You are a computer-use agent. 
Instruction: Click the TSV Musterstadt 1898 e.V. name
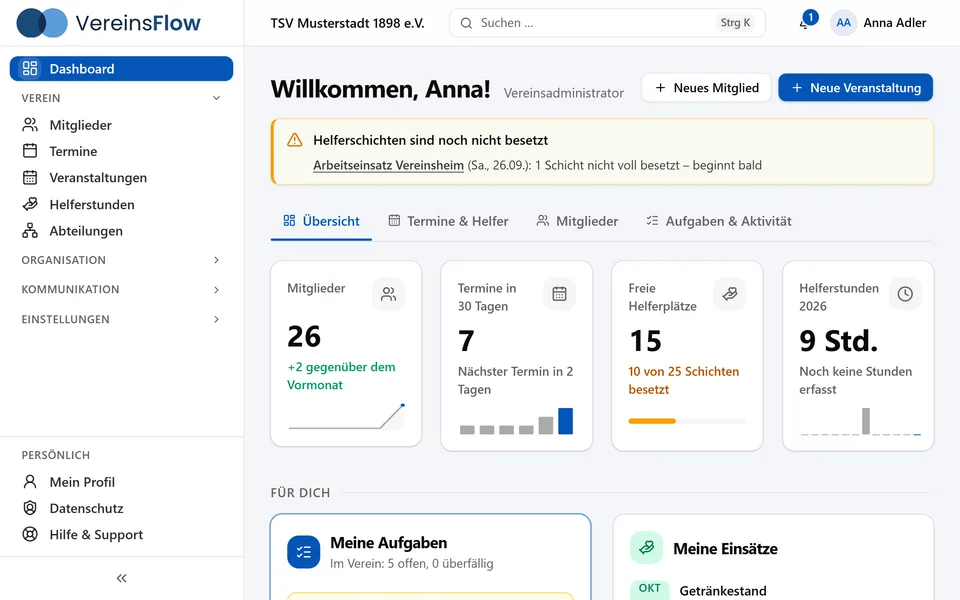tap(347, 23)
